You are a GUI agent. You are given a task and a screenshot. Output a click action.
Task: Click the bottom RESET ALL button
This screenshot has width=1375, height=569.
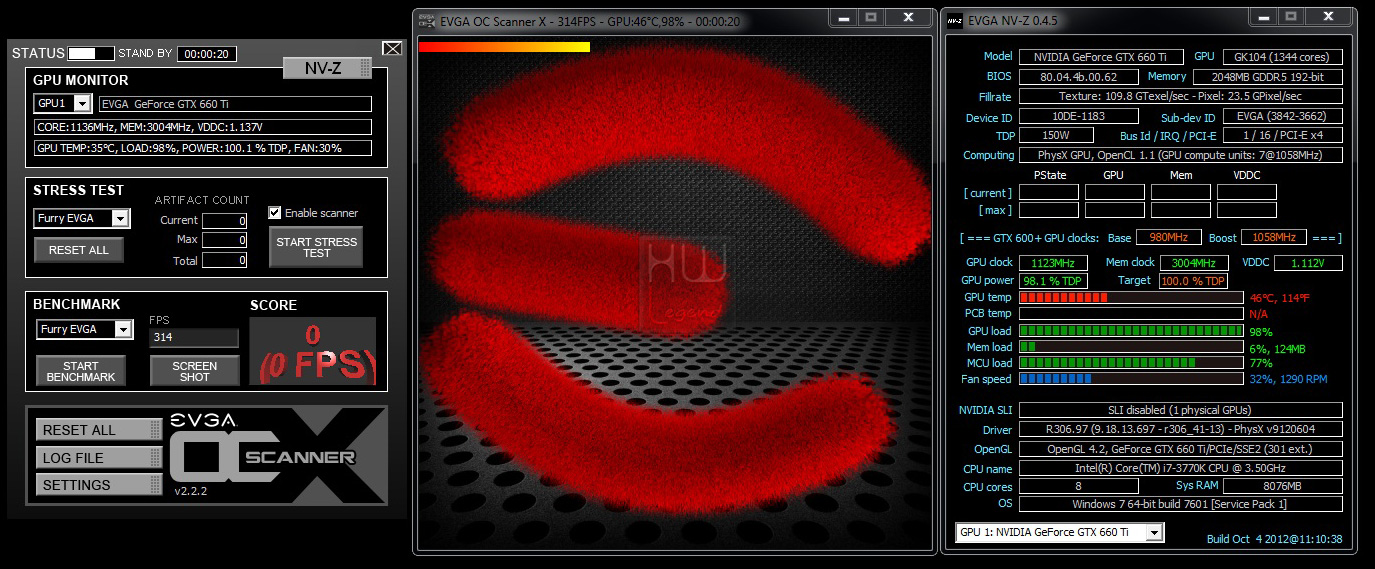point(99,430)
